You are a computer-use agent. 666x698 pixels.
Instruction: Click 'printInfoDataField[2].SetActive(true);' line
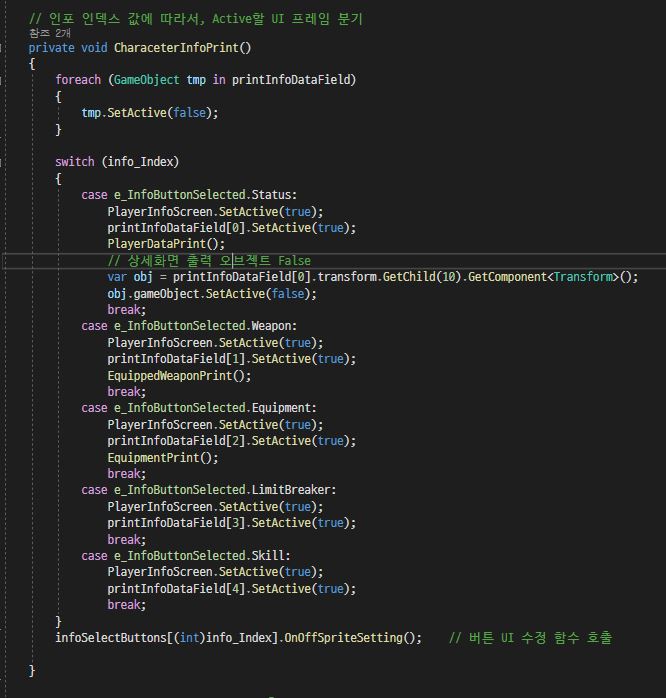(x=231, y=440)
